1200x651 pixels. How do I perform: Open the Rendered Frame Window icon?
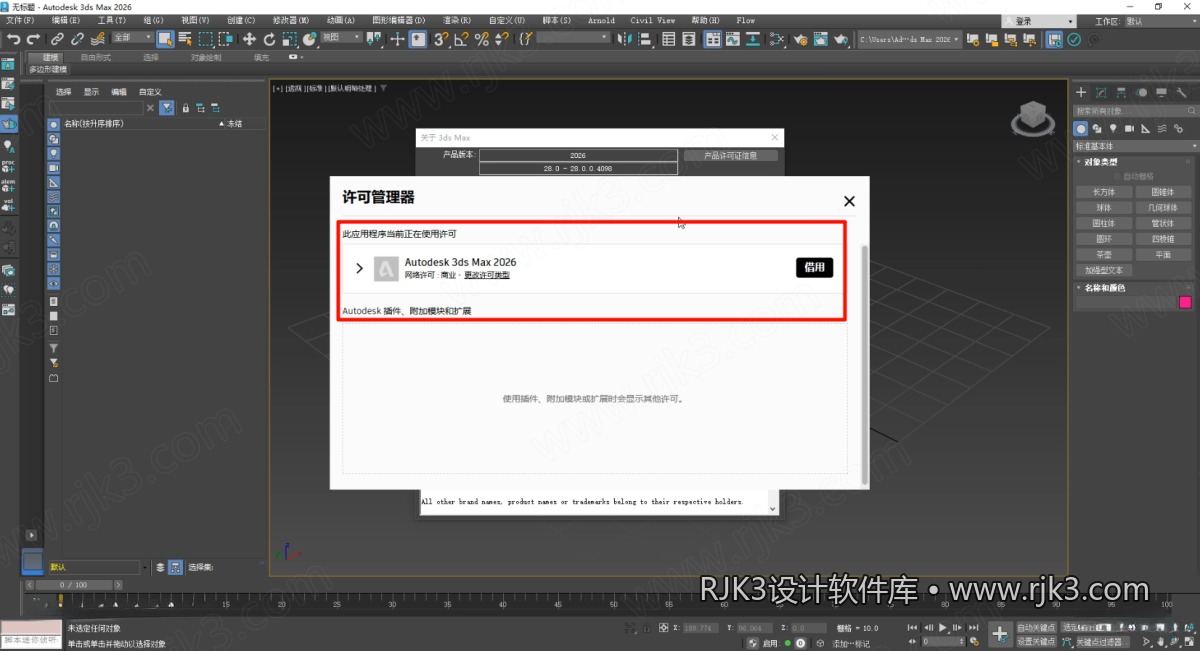click(x=820, y=39)
